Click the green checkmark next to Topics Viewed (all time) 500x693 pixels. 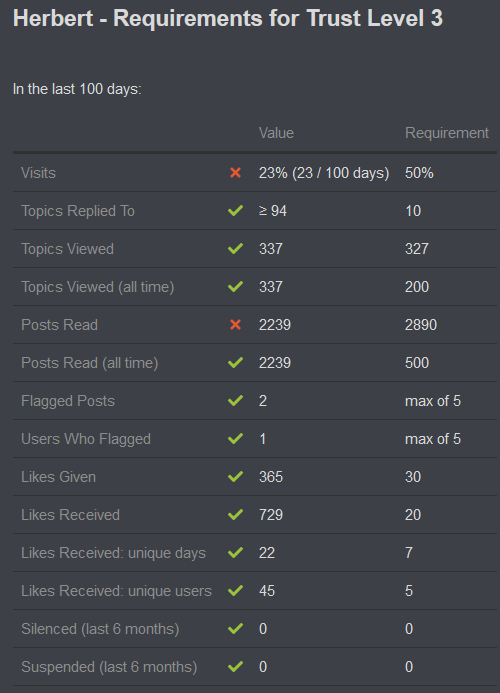tap(235, 287)
